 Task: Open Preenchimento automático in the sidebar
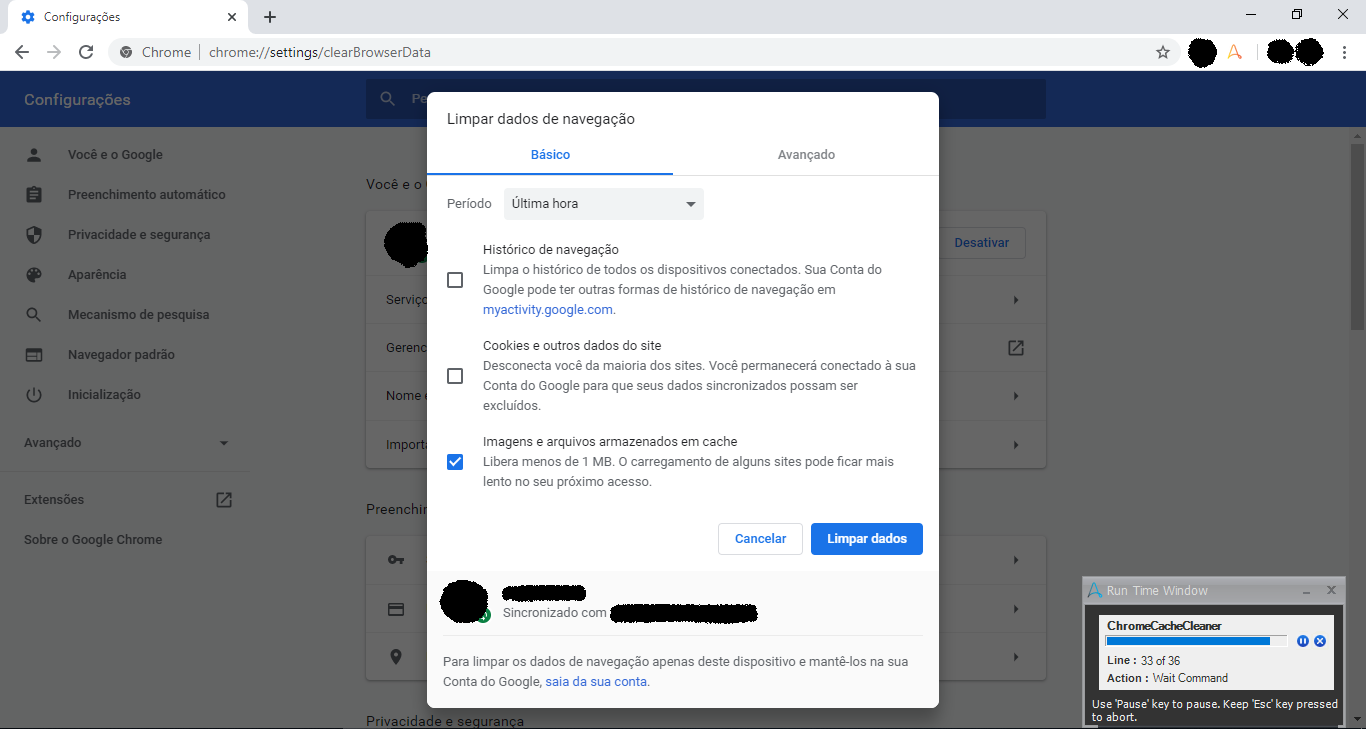(x=147, y=195)
